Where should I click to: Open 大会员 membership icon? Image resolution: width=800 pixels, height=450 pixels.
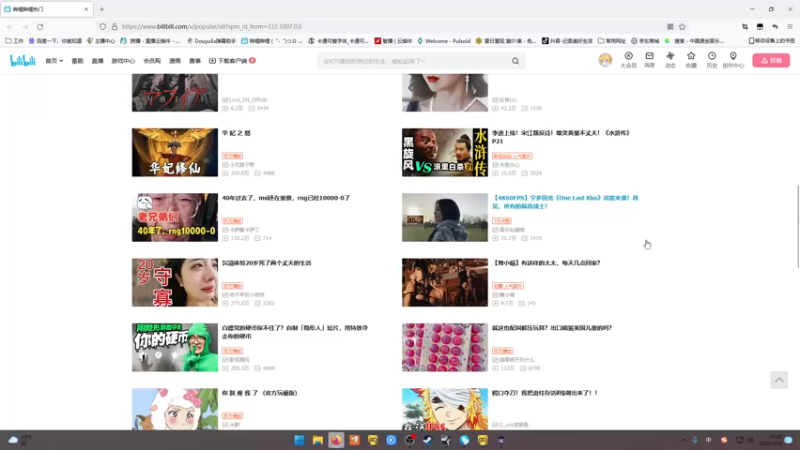[629, 60]
